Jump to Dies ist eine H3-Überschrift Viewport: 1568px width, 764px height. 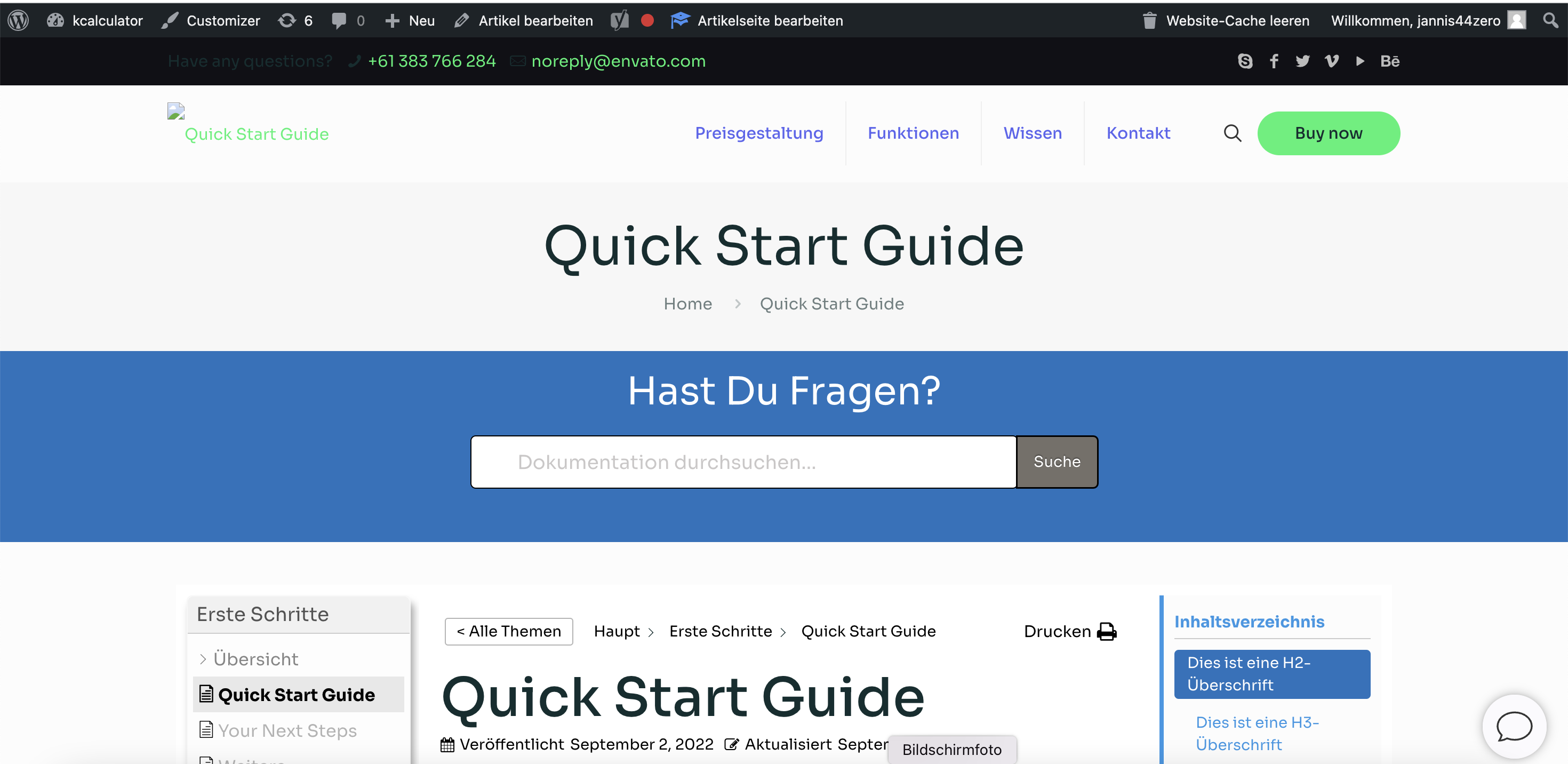pos(1257,734)
